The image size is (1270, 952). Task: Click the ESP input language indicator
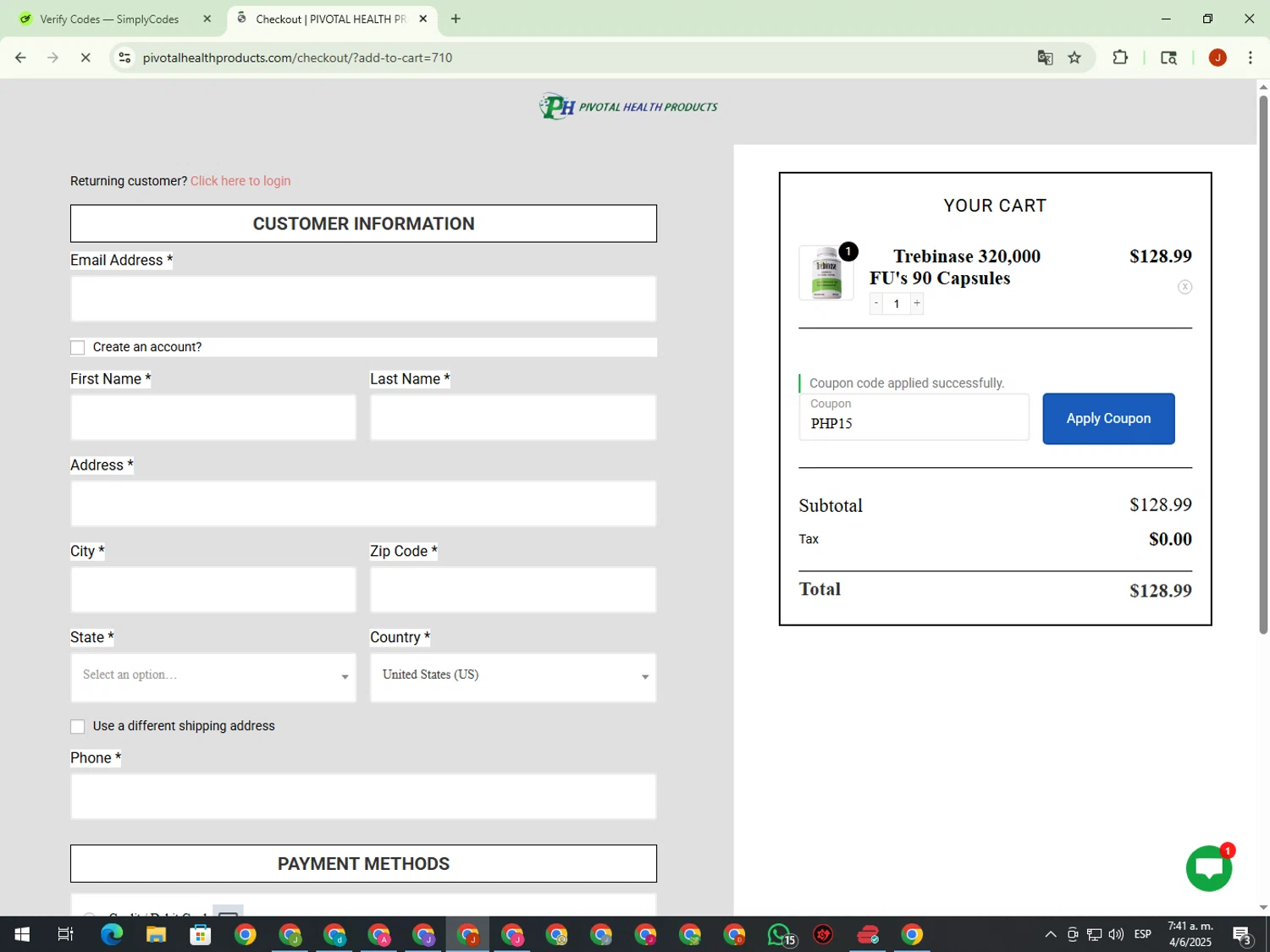click(1142, 934)
